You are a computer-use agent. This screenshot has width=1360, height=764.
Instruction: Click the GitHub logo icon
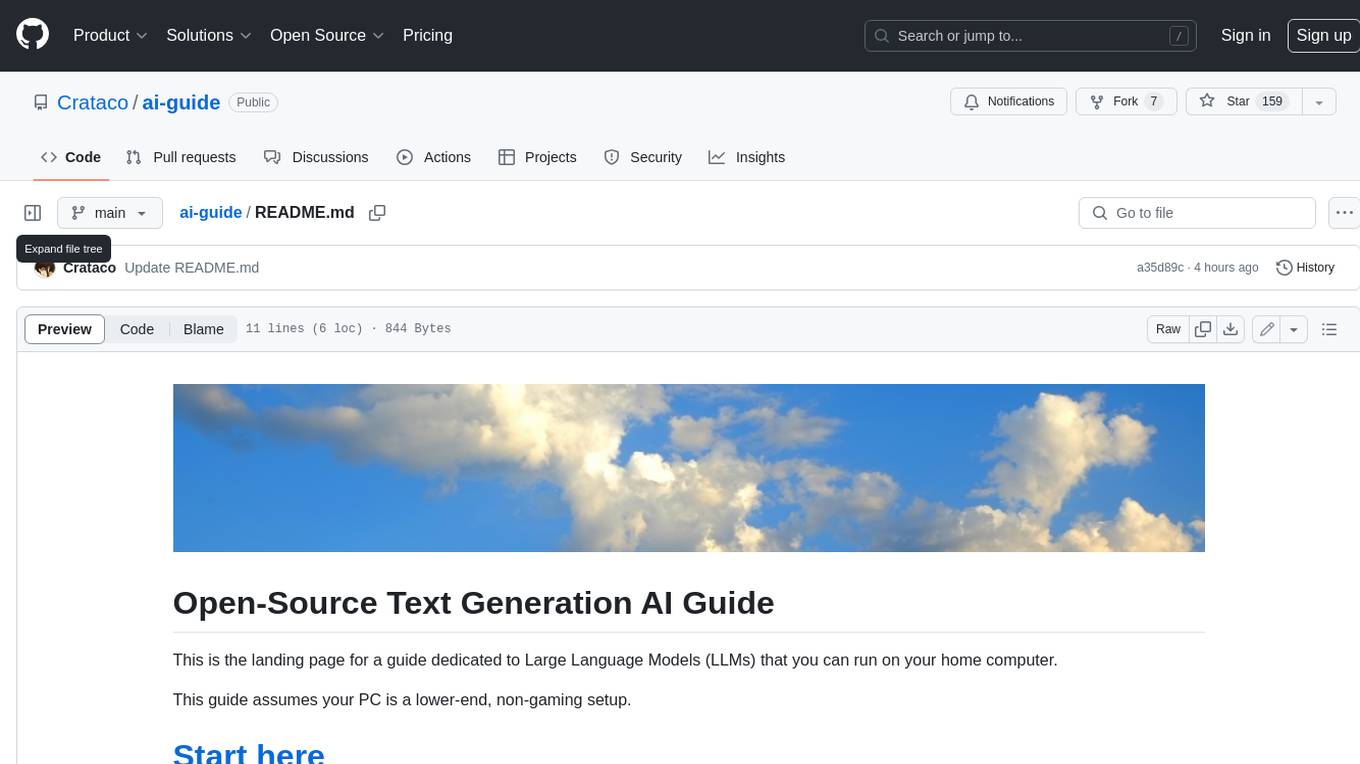32,35
